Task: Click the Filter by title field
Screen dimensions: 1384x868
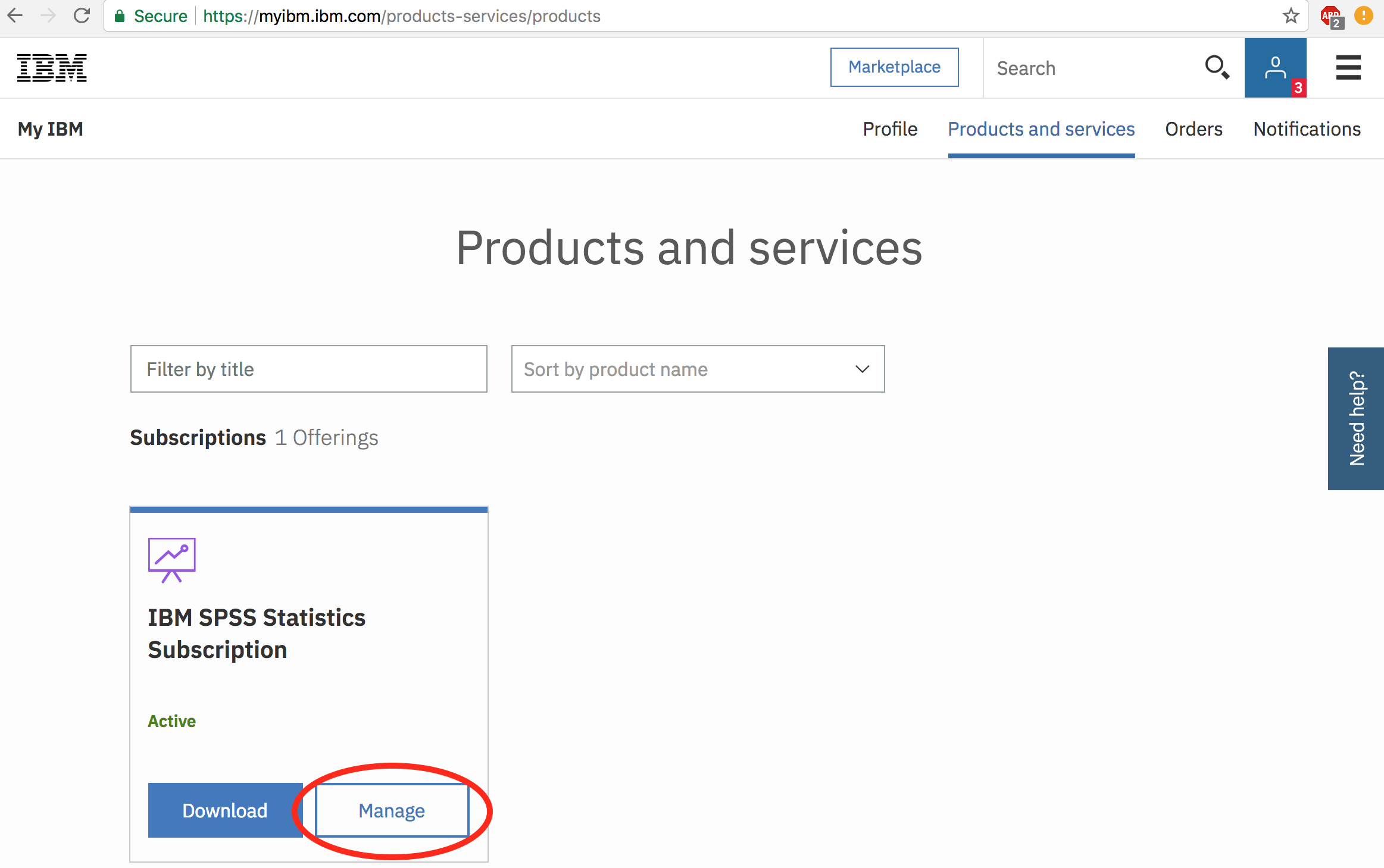Action: point(308,369)
